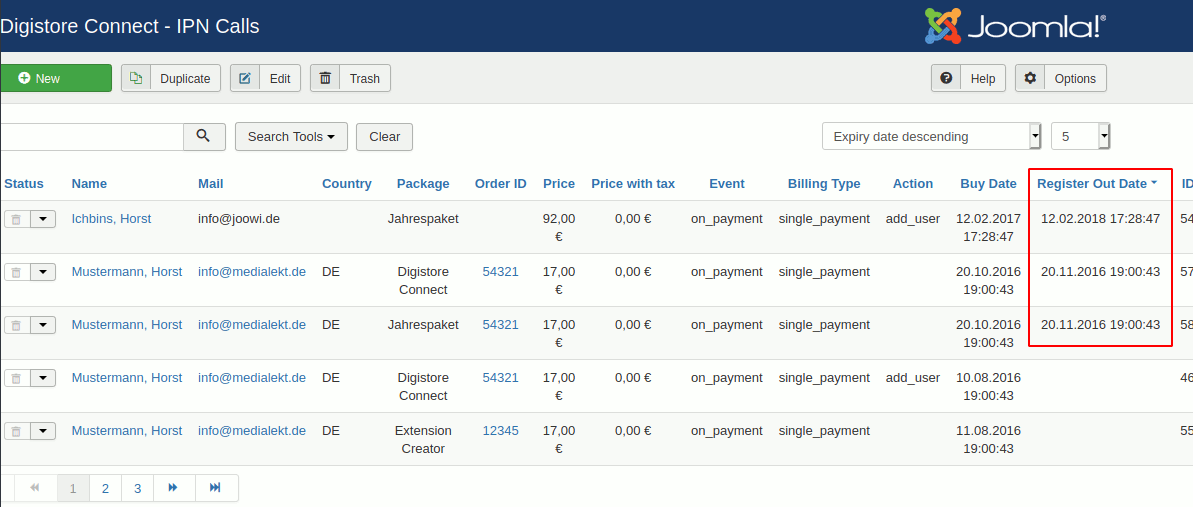Click the previous page double-arrow icon
Viewport: 1193px width, 507px height.
click(x=35, y=488)
